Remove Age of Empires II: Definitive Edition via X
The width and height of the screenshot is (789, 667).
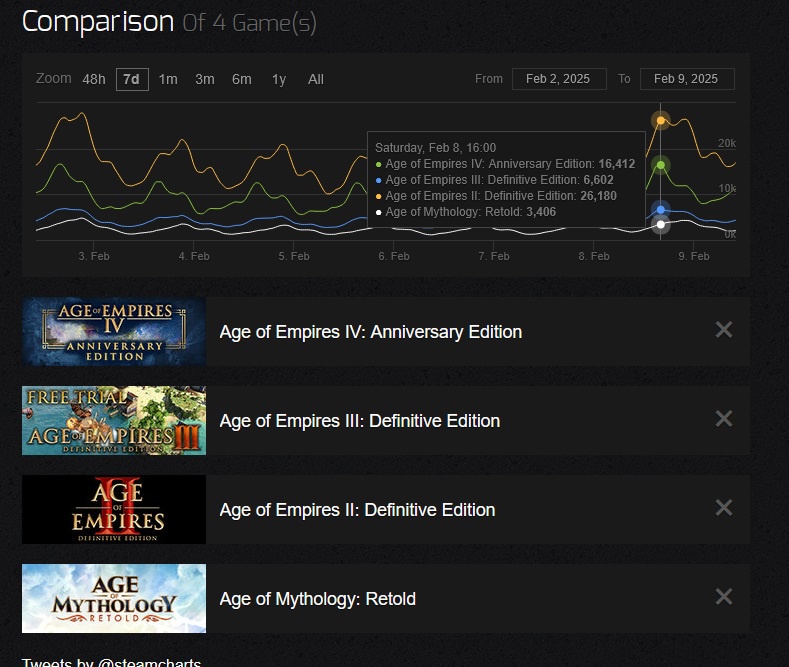724,508
